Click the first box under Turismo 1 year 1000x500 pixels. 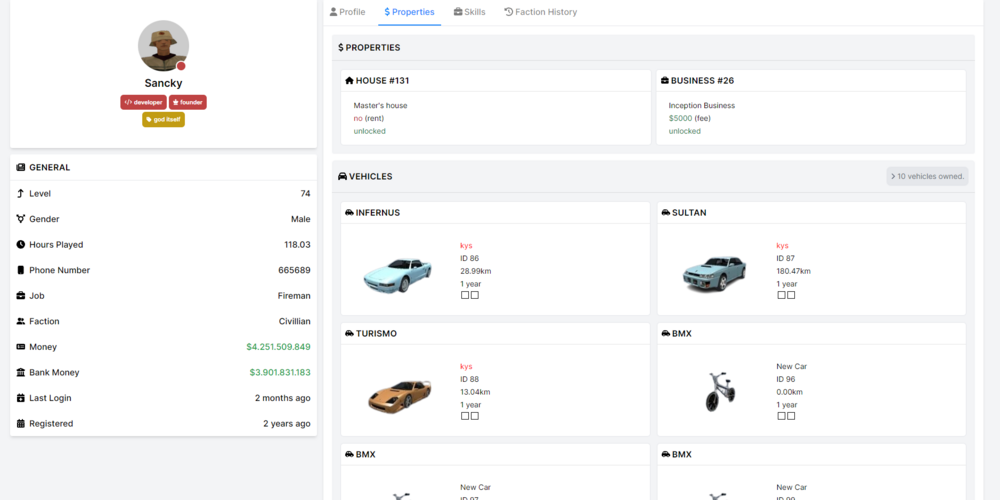pos(464,416)
